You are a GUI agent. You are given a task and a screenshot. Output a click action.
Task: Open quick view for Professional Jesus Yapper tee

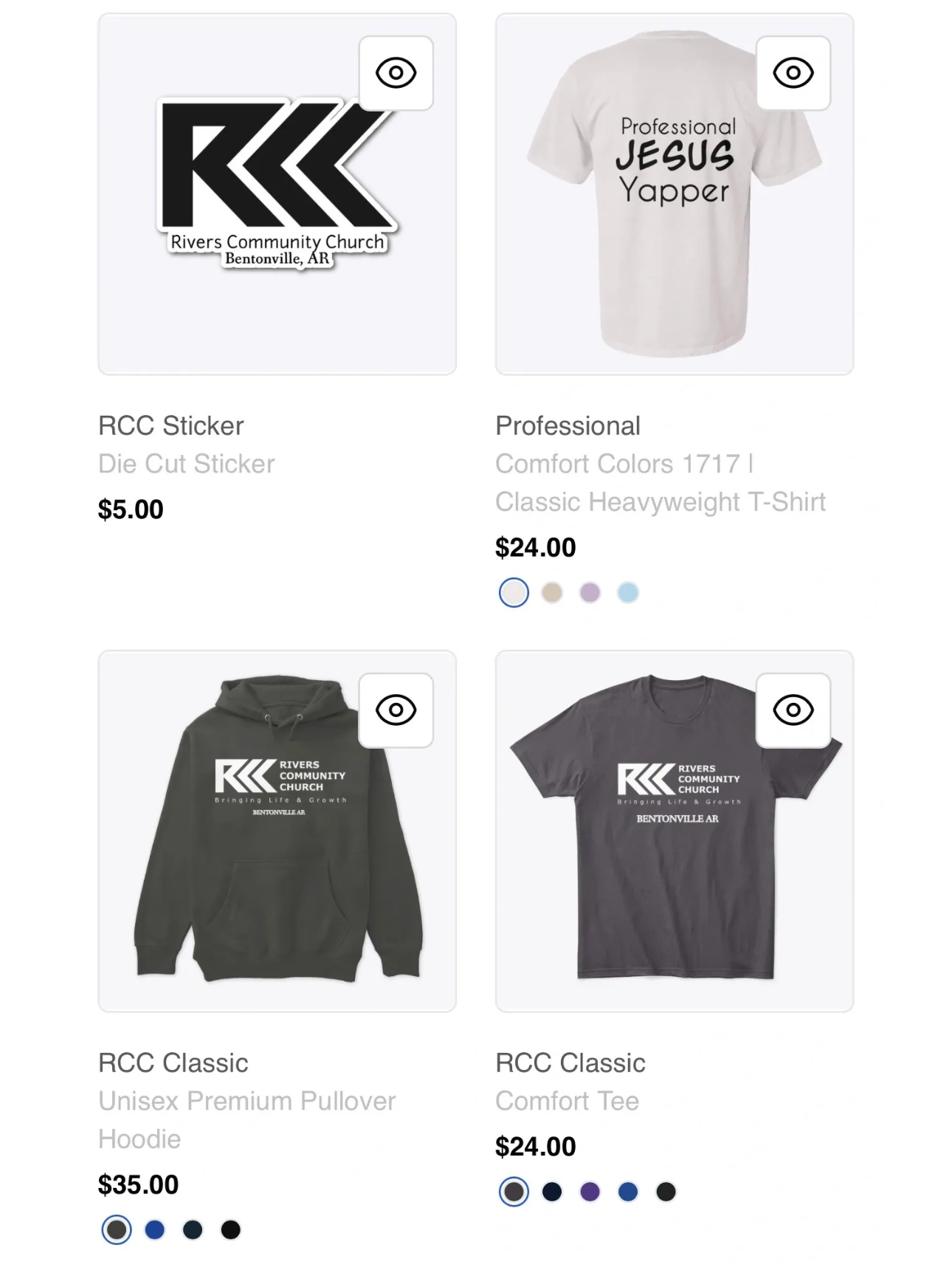coord(793,73)
